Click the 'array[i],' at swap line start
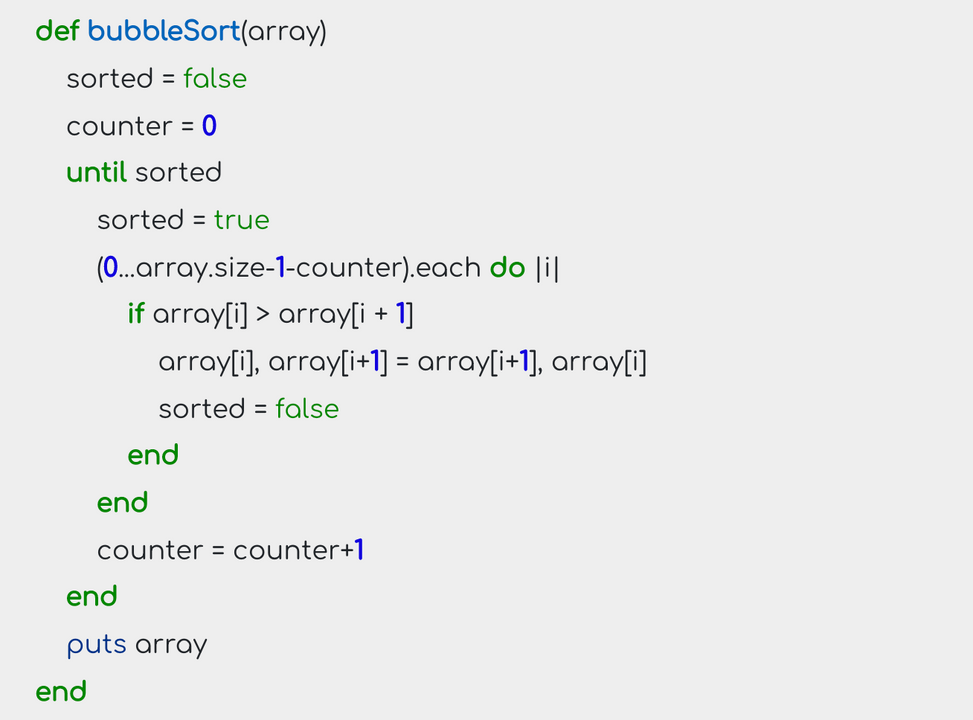 click(208, 362)
